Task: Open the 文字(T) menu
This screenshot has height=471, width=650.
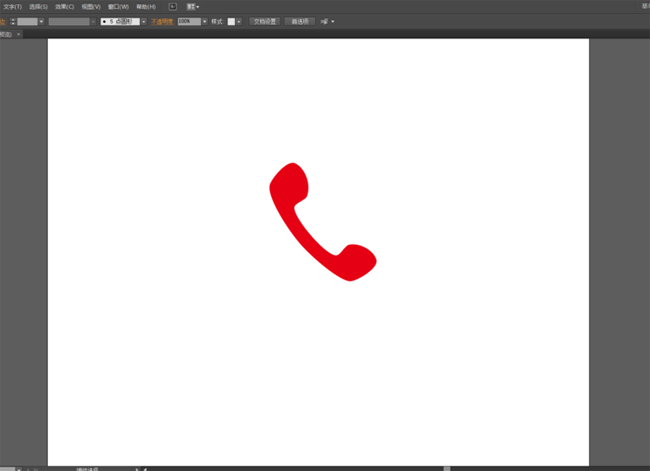Action: pyautogui.click(x=12, y=7)
